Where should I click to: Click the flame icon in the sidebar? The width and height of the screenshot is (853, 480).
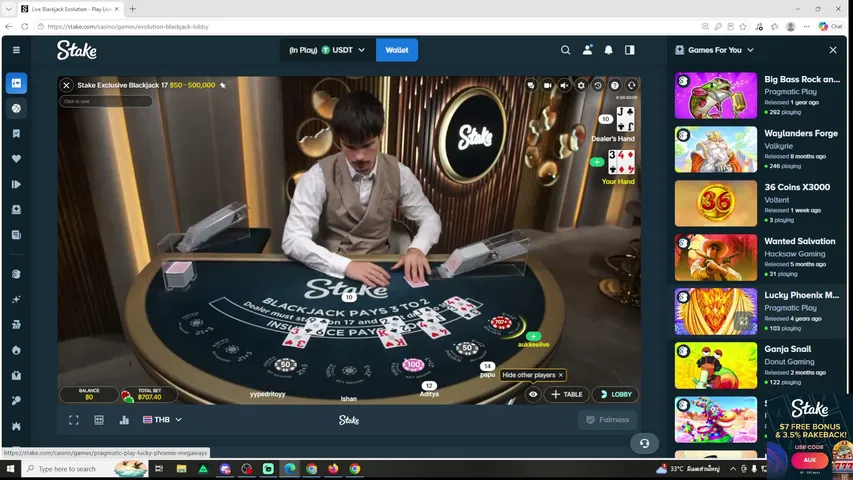[16, 350]
